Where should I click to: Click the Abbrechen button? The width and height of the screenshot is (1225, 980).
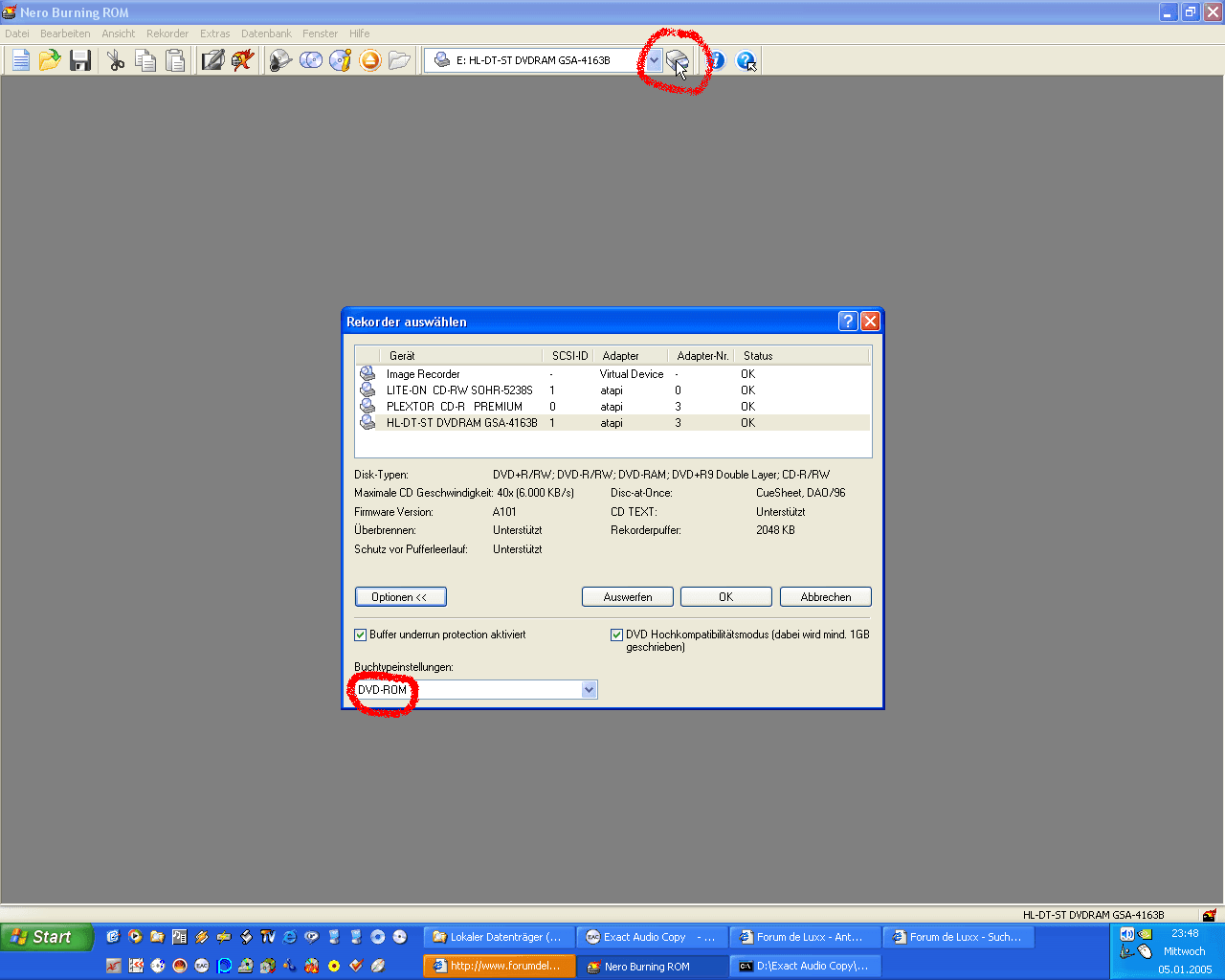point(826,596)
